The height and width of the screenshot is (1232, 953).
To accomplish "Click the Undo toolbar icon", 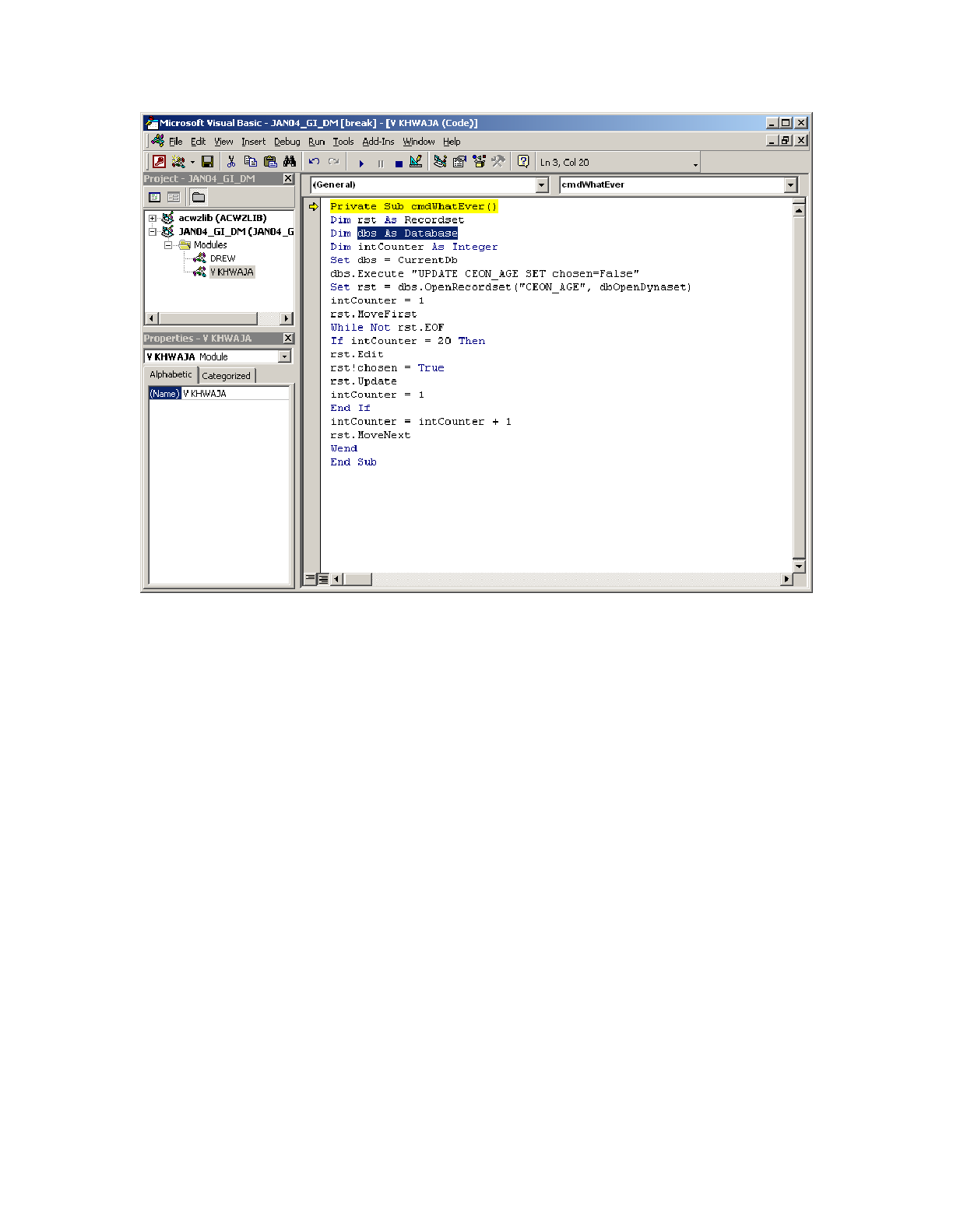I will (x=314, y=162).
